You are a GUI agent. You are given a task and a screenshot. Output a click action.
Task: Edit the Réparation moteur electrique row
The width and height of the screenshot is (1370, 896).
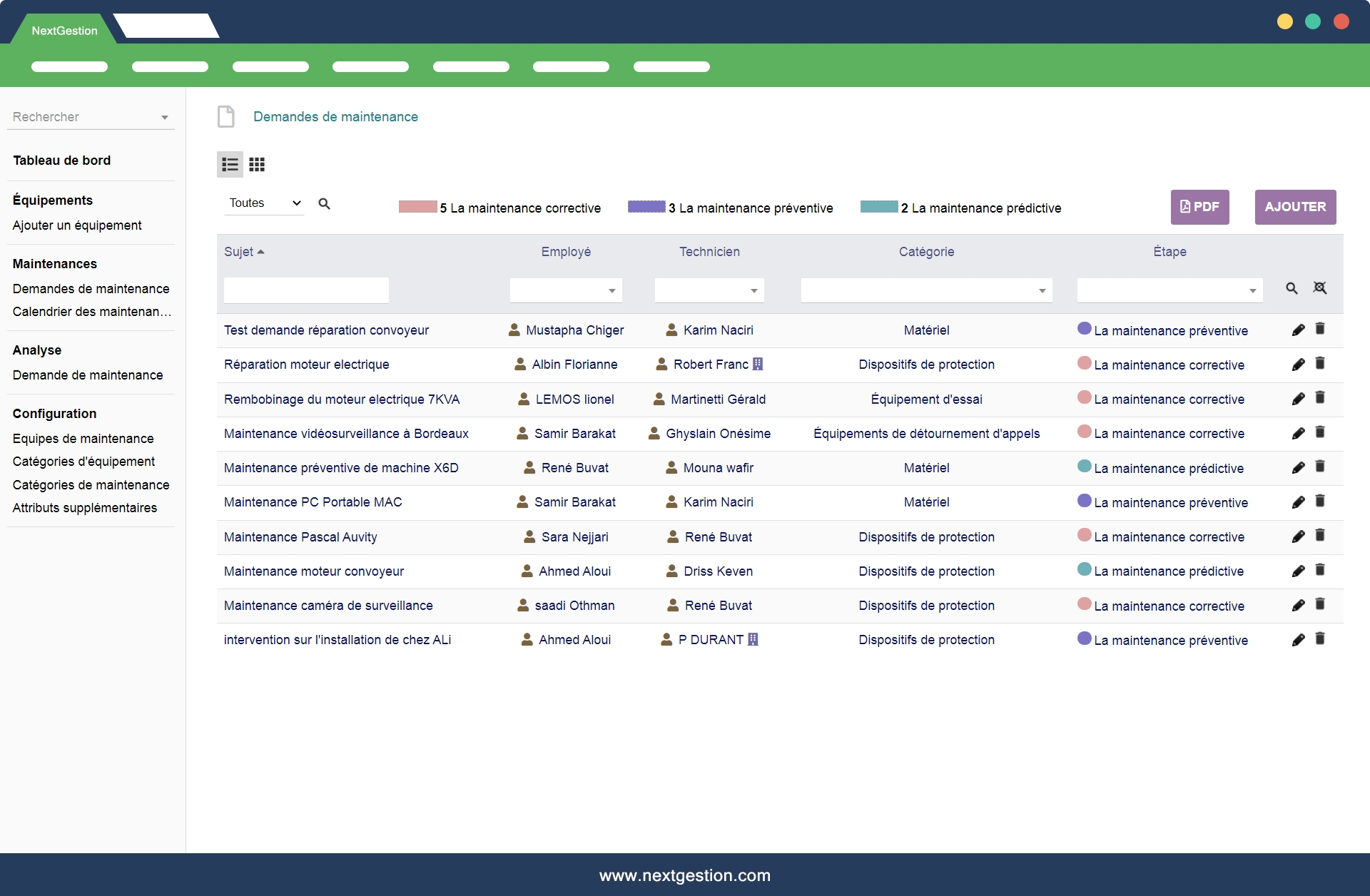point(1298,365)
